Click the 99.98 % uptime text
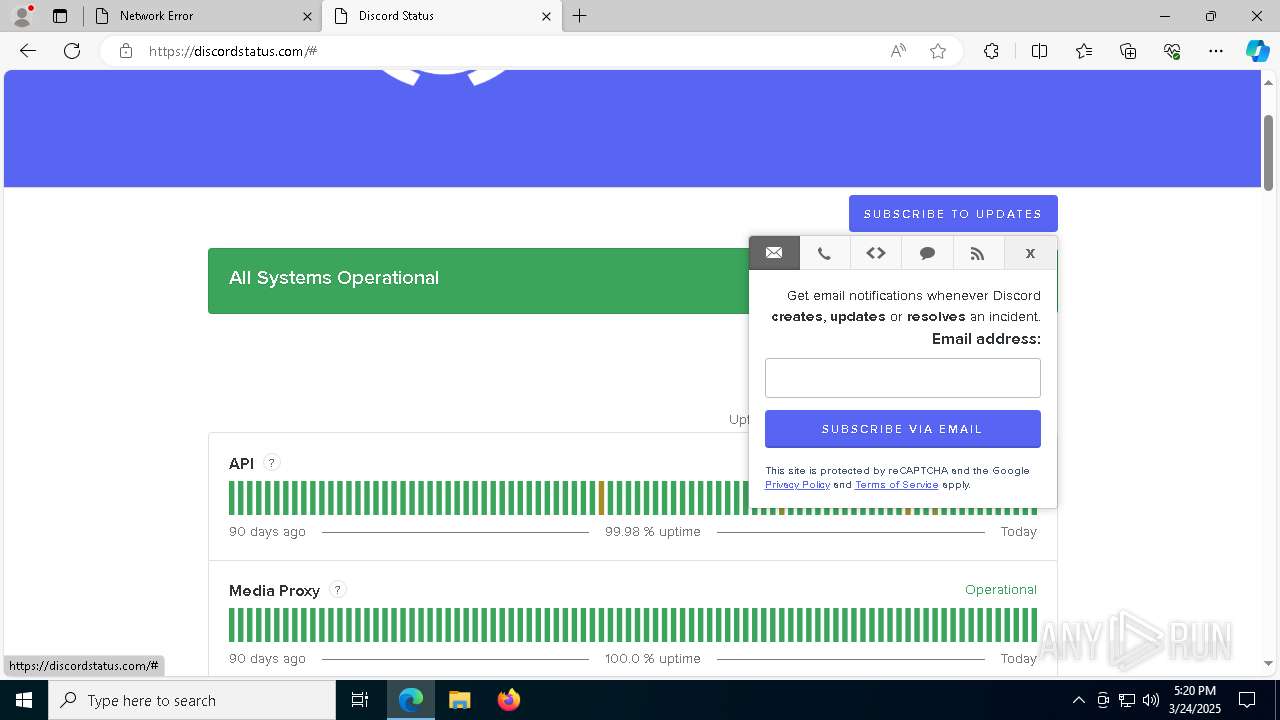 652,531
